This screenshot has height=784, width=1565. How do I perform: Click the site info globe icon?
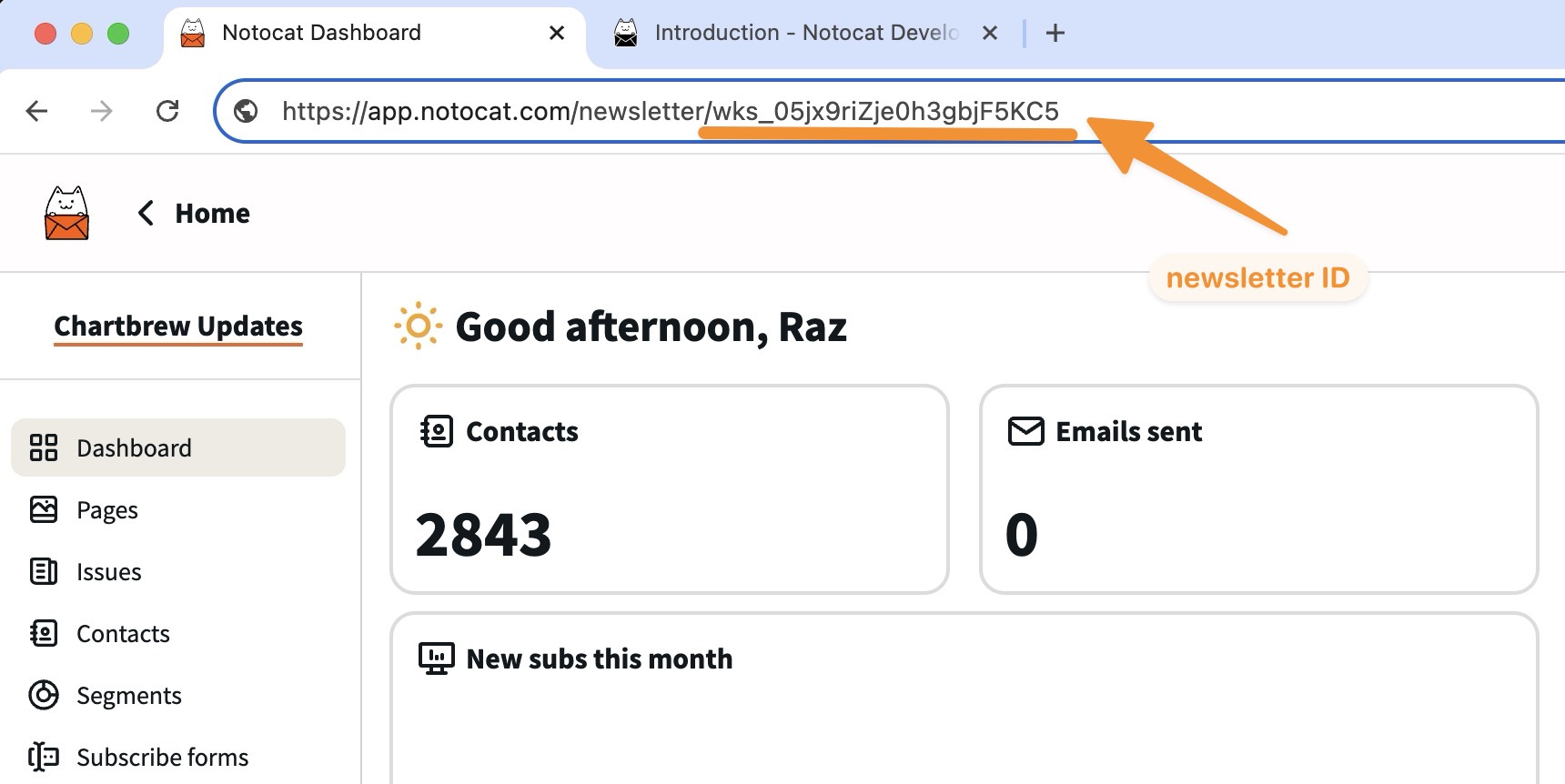pyautogui.click(x=246, y=111)
